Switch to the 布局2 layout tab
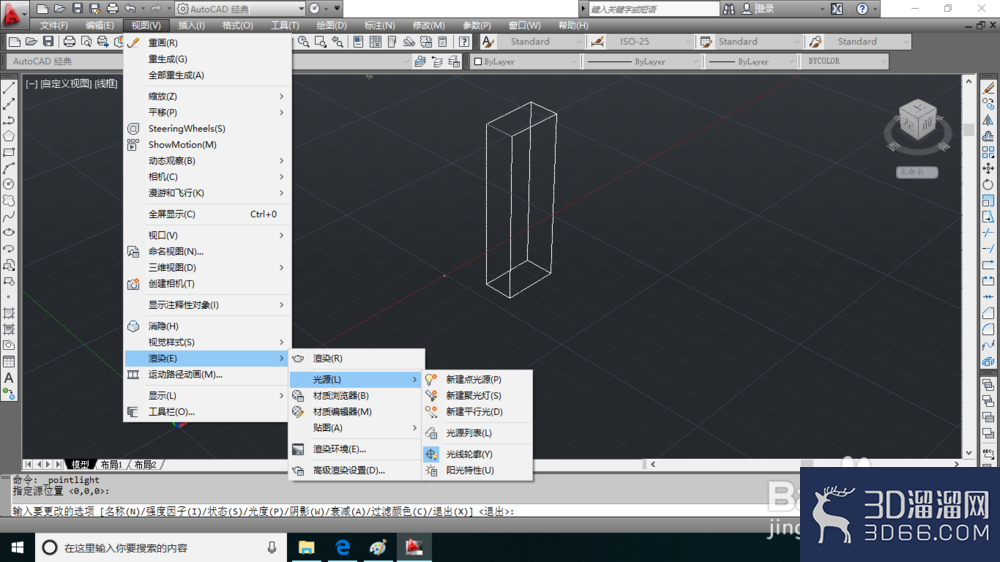1000x562 pixels. point(145,465)
